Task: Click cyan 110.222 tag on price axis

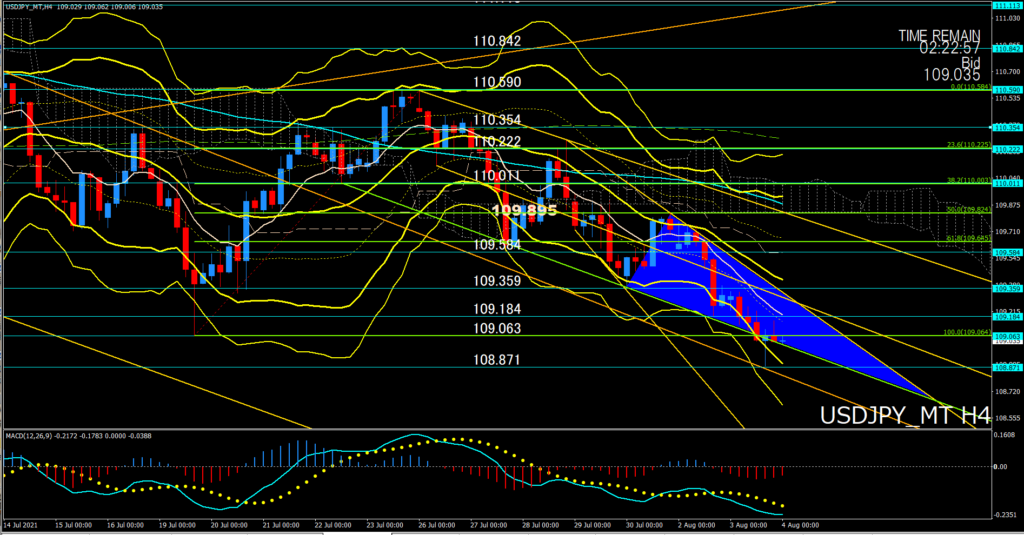Action: [1006, 150]
